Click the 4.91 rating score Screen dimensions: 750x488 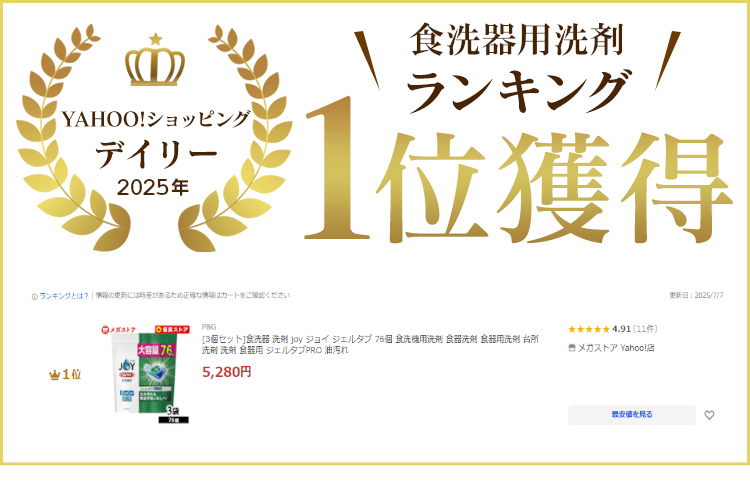click(621, 329)
